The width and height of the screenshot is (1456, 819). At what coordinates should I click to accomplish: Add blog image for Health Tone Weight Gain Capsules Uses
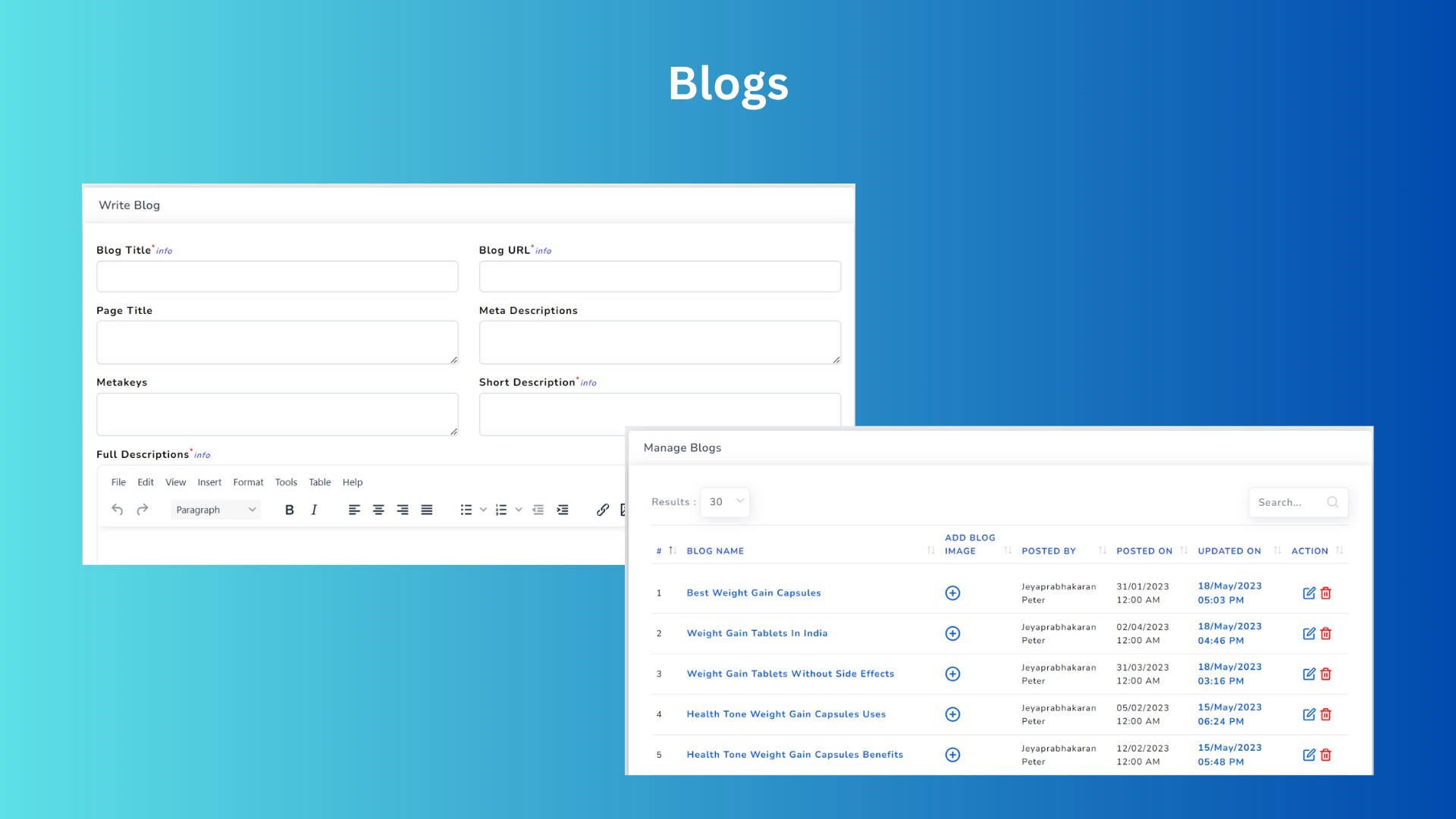pyautogui.click(x=952, y=714)
